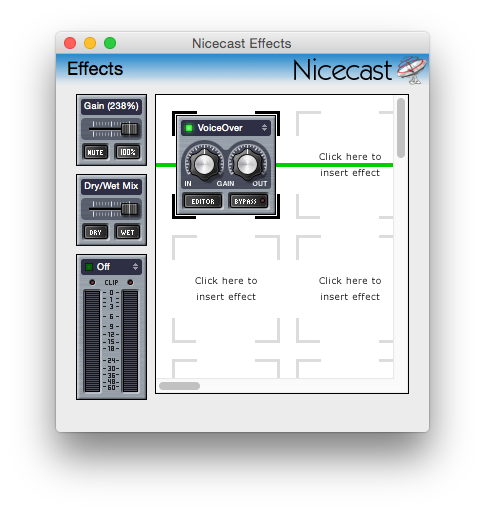485x512 pixels.
Task: Click the empty effect slot right of VoiceOver
Action: [x=345, y=165]
